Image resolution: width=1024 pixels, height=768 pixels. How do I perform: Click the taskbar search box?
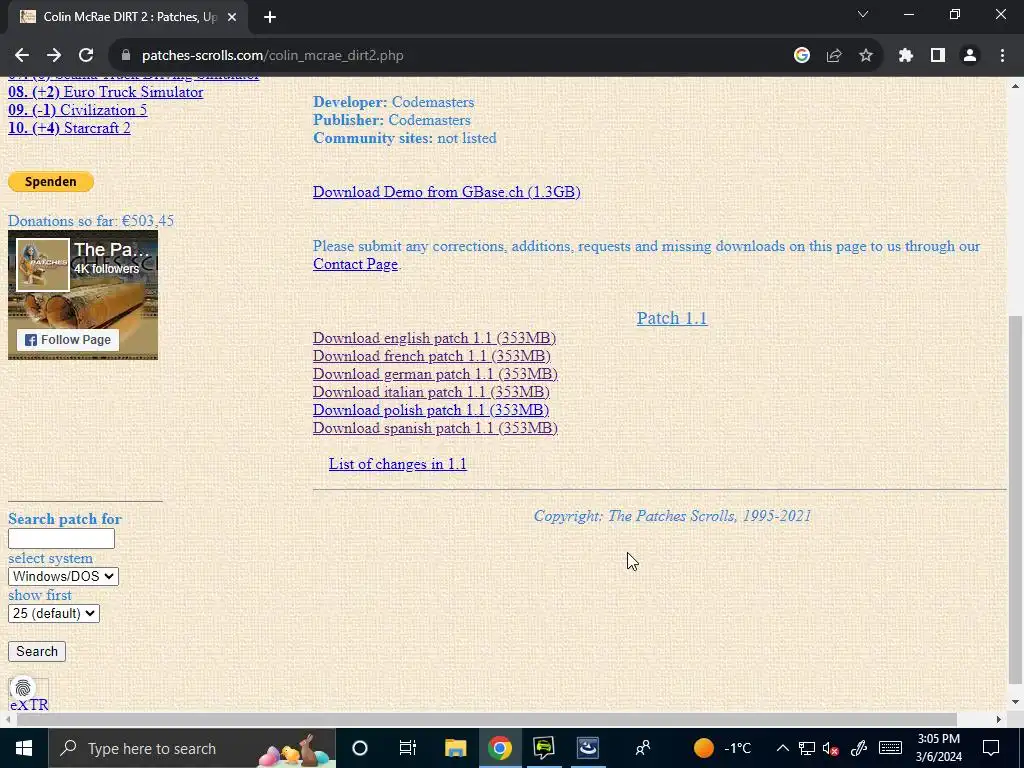pos(192,748)
